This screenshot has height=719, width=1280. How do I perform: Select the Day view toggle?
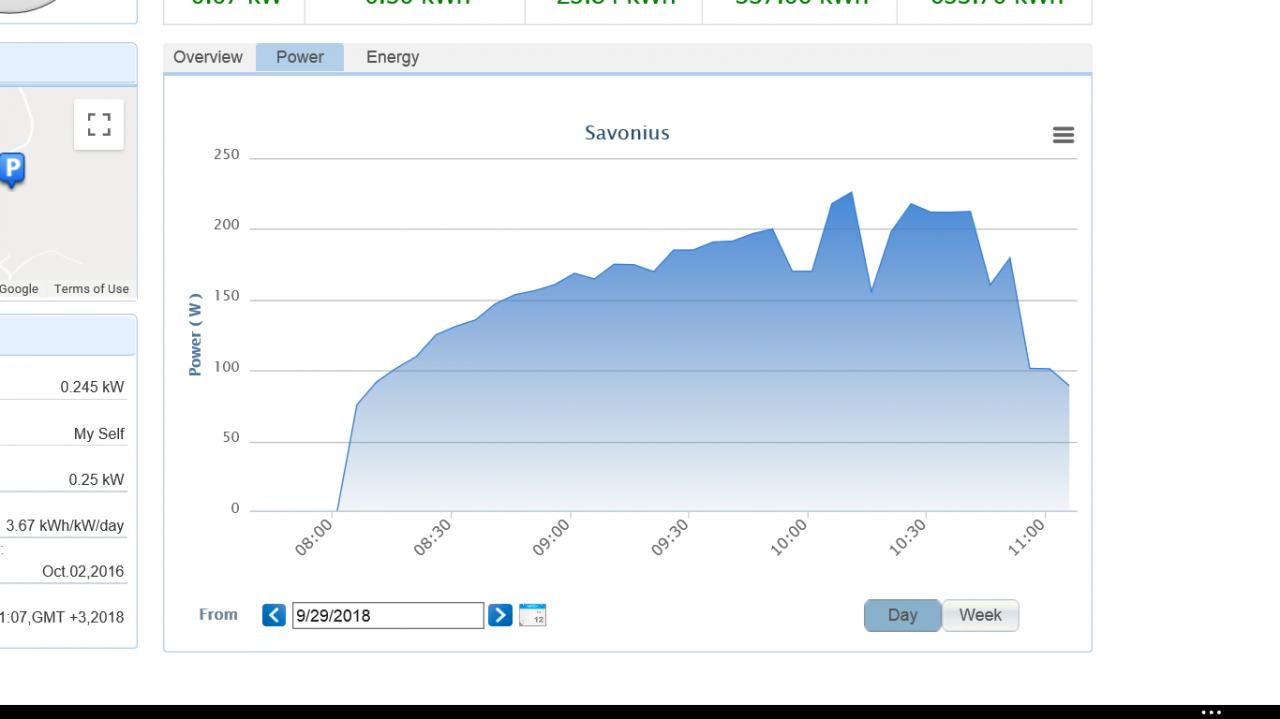click(902, 615)
